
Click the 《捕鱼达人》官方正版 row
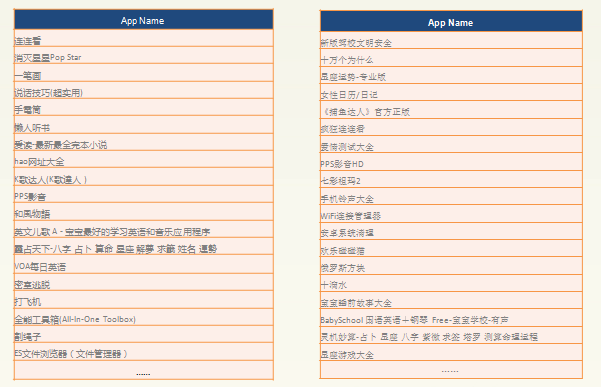click(451, 110)
